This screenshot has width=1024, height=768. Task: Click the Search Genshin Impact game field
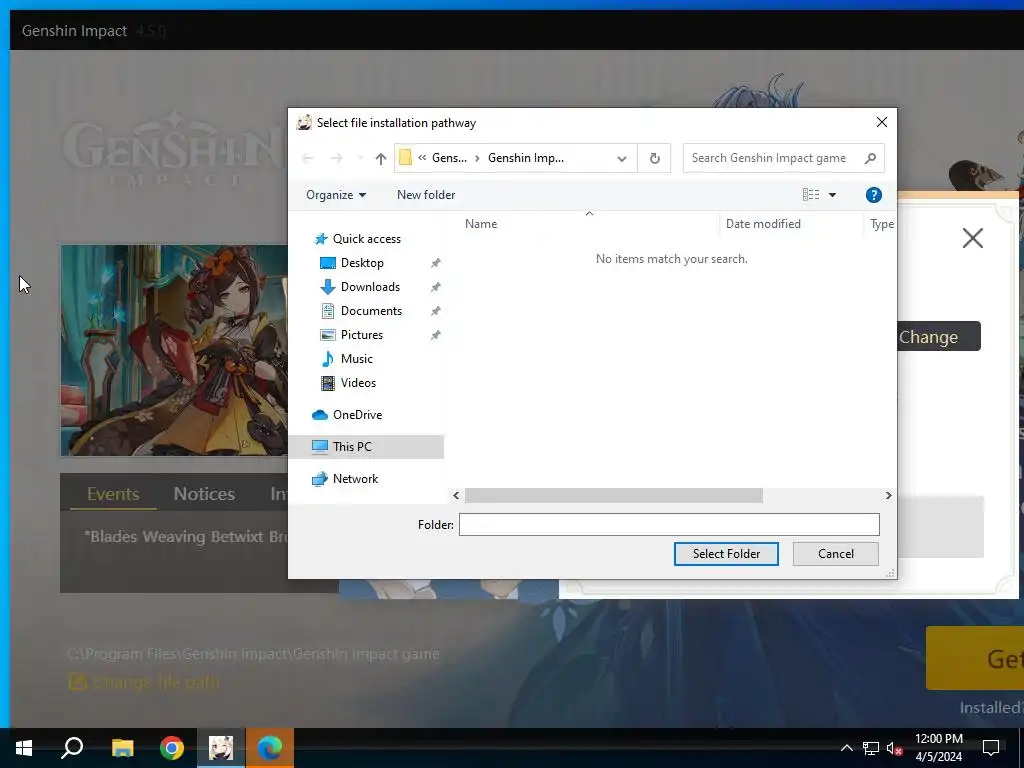point(784,158)
